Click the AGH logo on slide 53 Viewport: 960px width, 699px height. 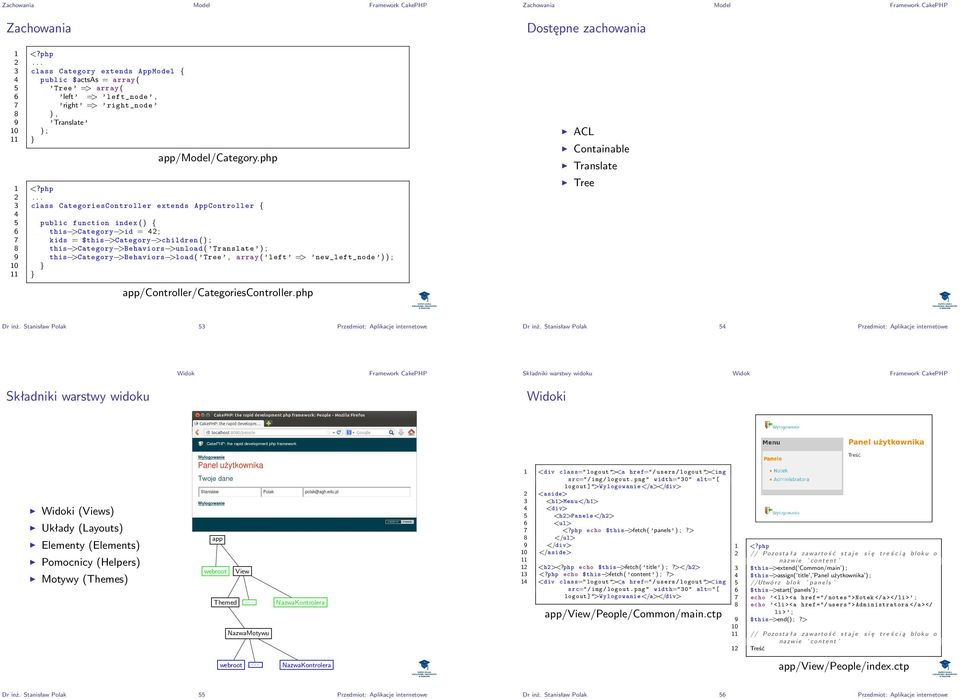pyautogui.click(x=424, y=300)
